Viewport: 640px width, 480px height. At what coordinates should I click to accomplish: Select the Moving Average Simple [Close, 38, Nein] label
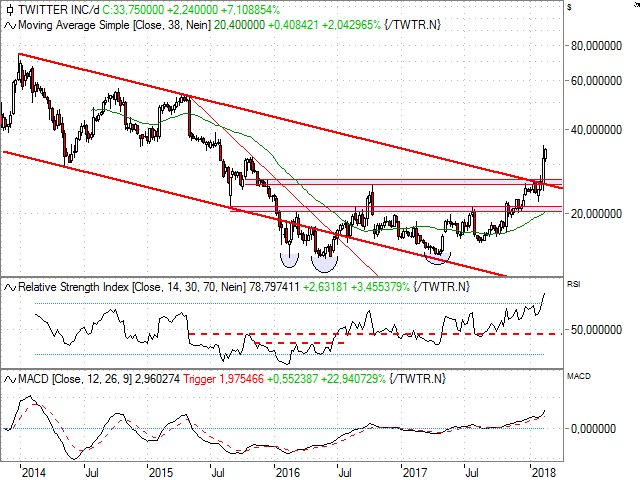114,25
